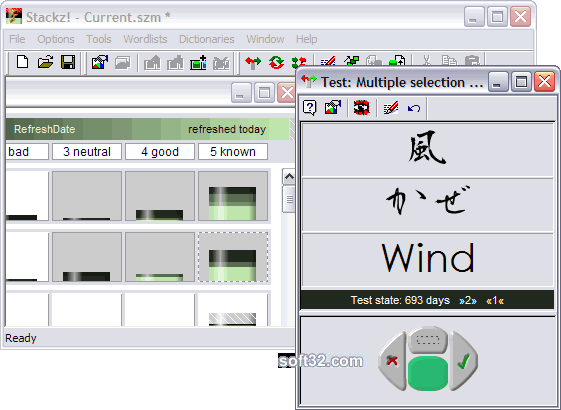561x410 pixels.
Task: Click the partly hidden red-green swap arrows icon
Action: 299,61
